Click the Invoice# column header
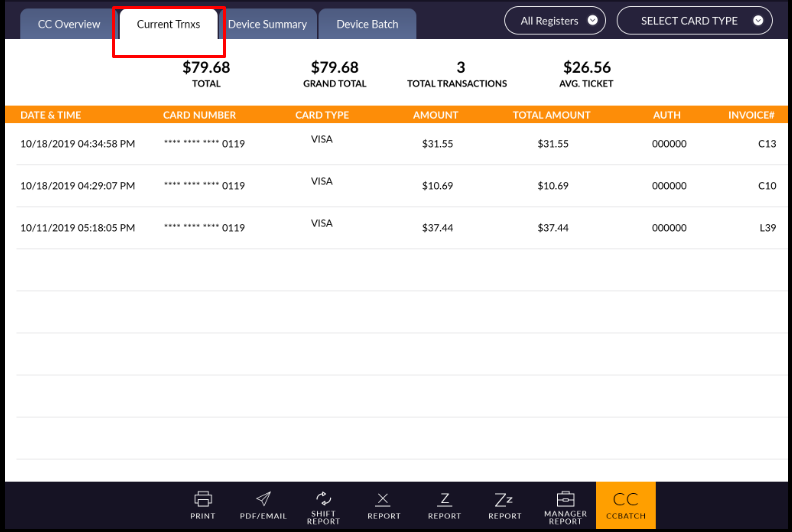The width and height of the screenshot is (792, 532). point(752,115)
